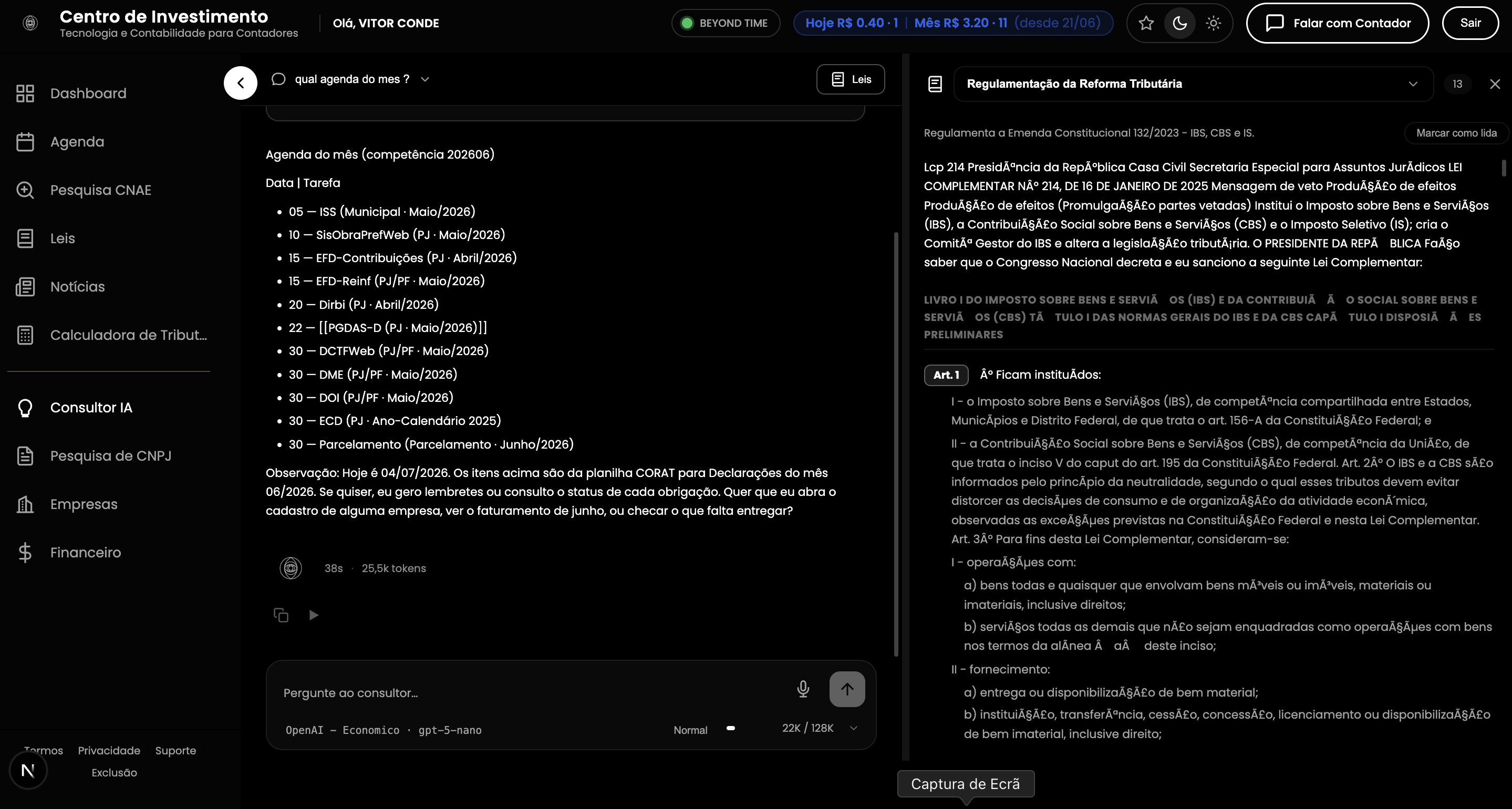Open the Exclusão link
The image size is (1512, 809).
coord(114,773)
